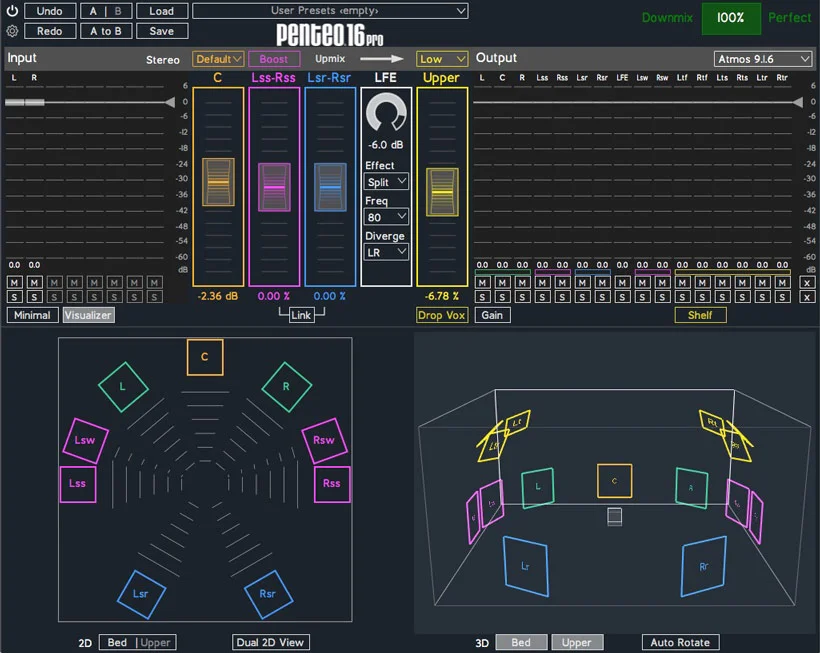Click the Dual 2D View button
Image resolution: width=820 pixels, height=653 pixels.
[271, 643]
